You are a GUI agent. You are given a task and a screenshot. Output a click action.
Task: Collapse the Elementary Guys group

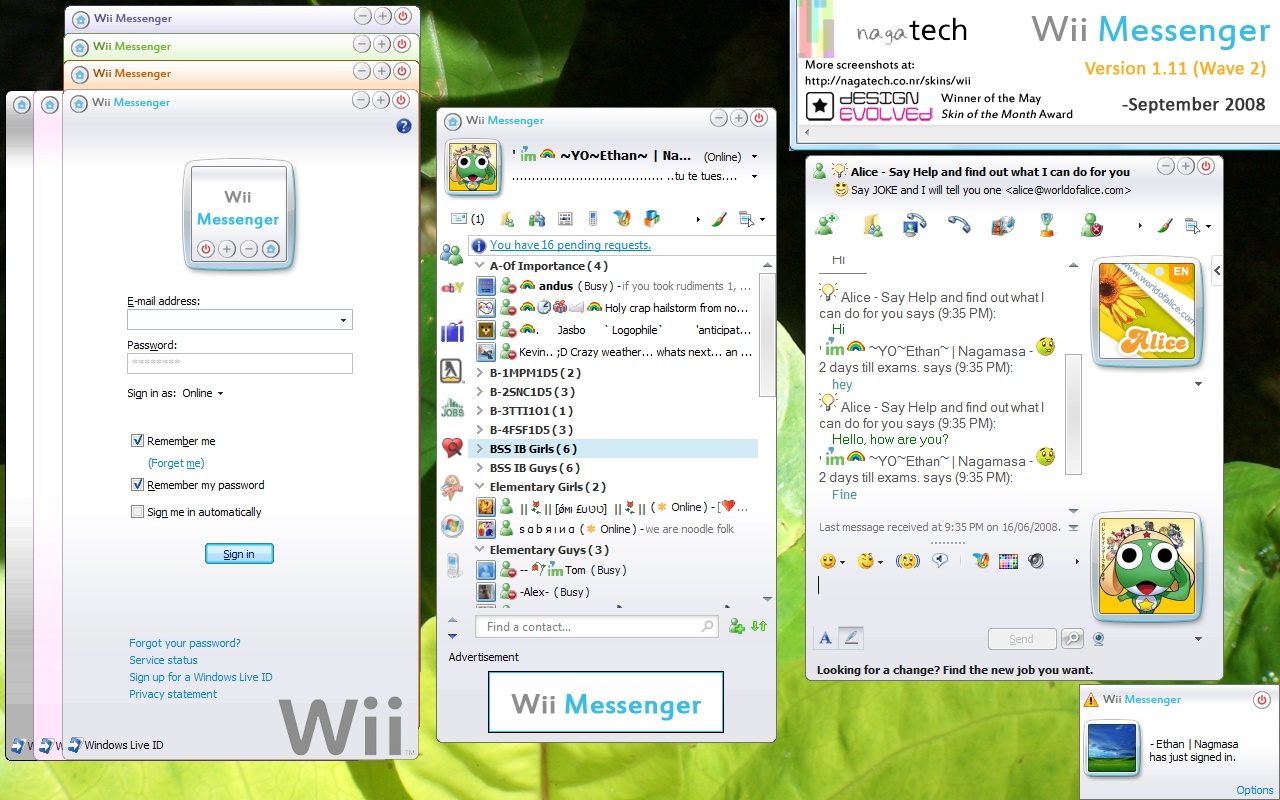point(479,550)
